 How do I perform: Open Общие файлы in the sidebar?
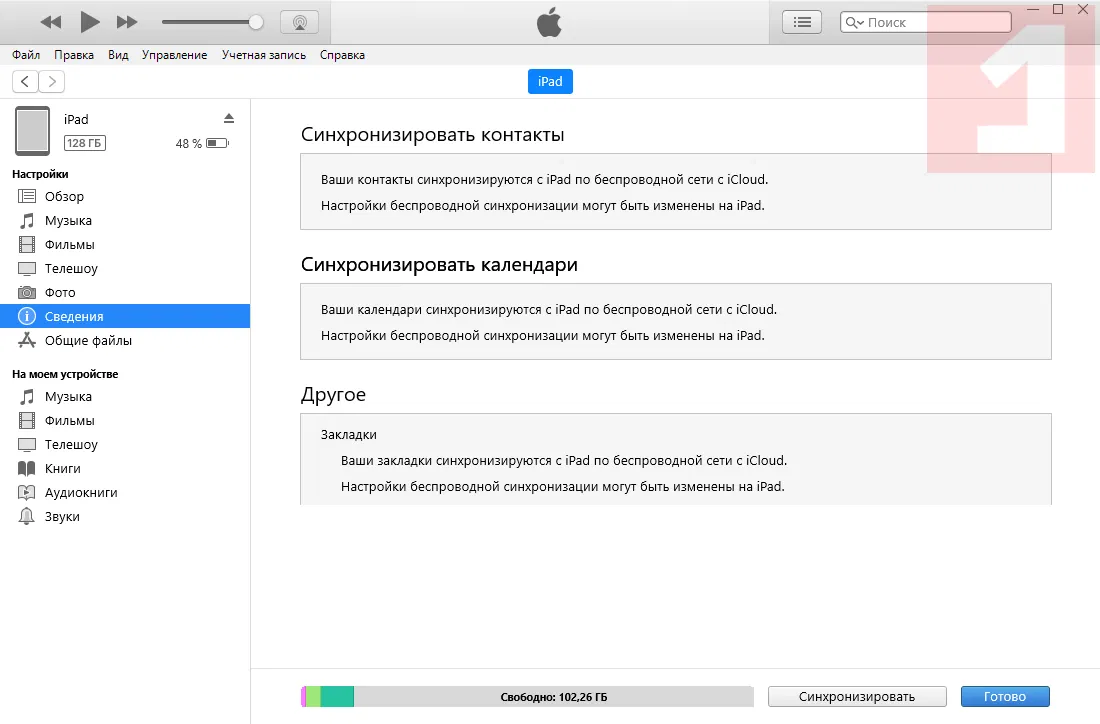(x=88, y=341)
